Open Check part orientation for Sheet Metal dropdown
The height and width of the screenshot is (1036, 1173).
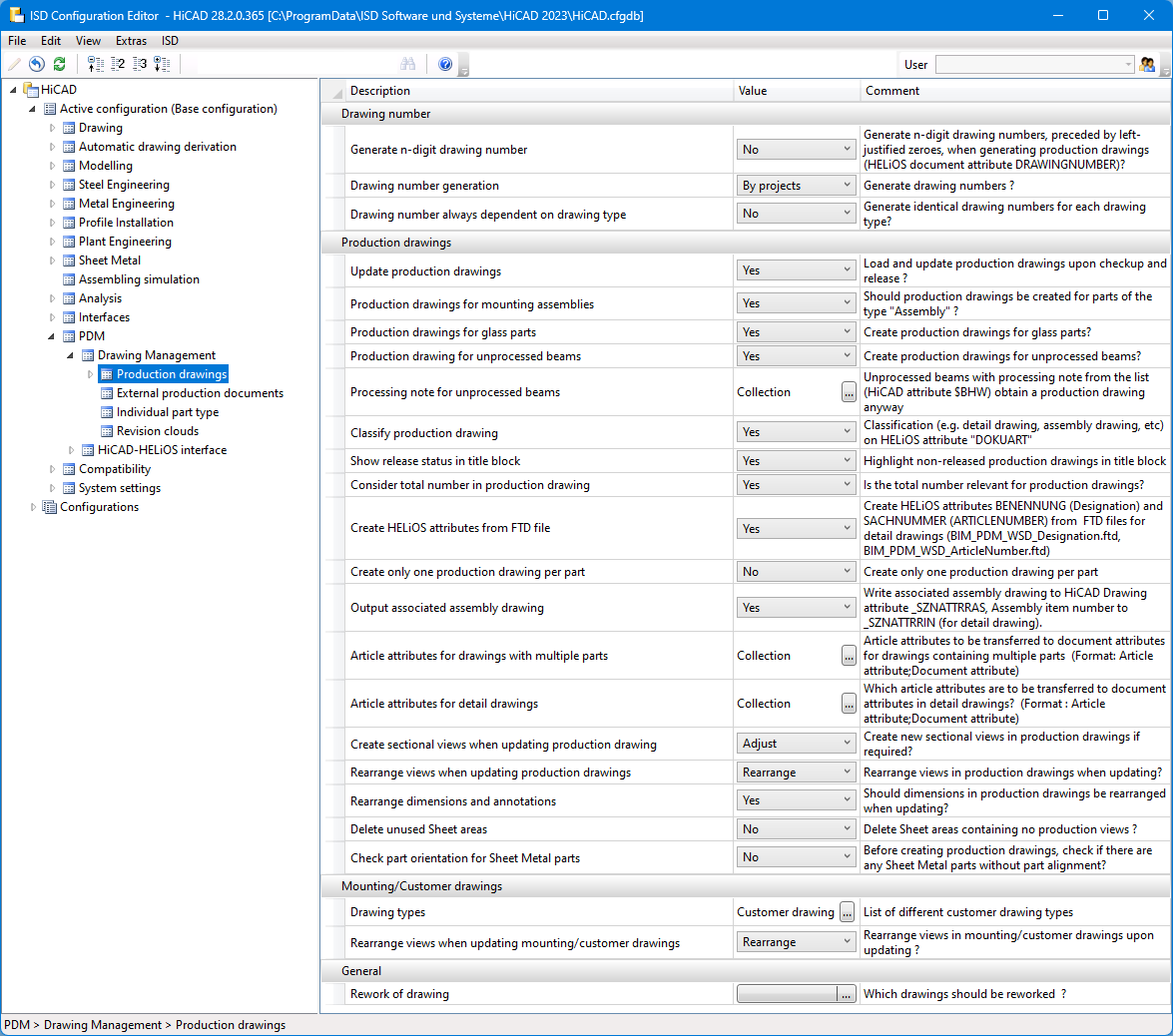(x=796, y=857)
